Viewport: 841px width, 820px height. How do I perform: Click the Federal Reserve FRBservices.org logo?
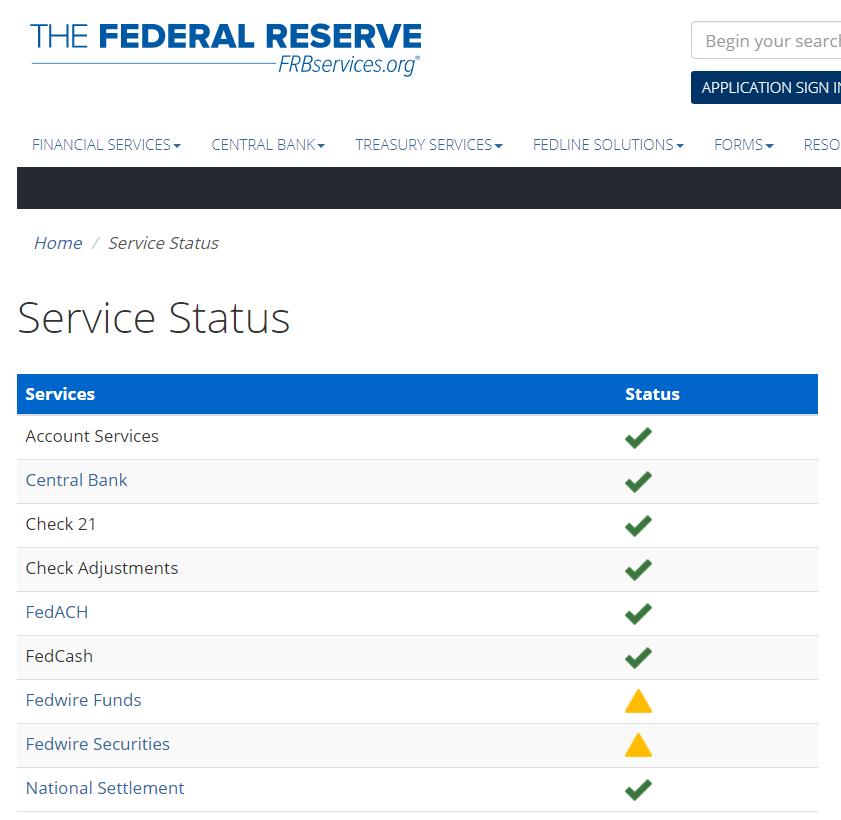pyautogui.click(x=226, y=48)
